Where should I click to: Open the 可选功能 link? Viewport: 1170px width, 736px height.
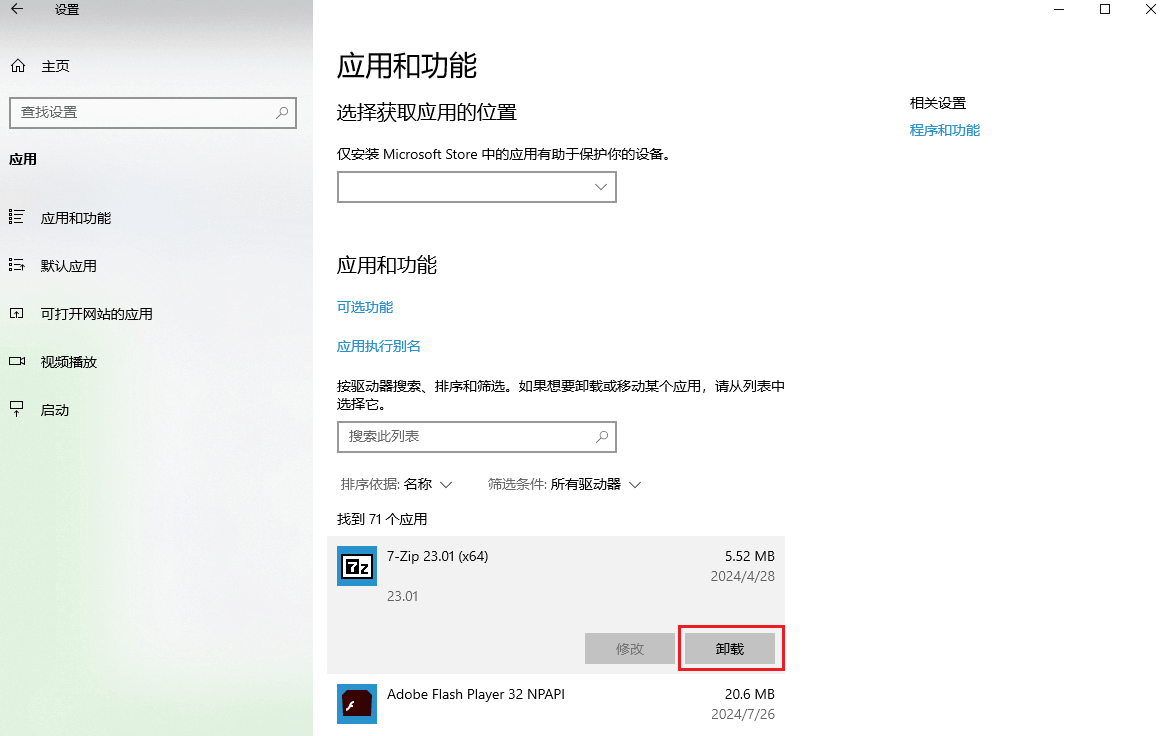(x=364, y=307)
